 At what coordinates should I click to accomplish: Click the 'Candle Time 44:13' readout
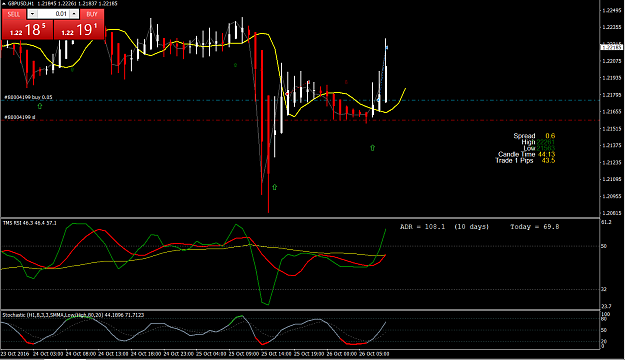tap(527, 154)
